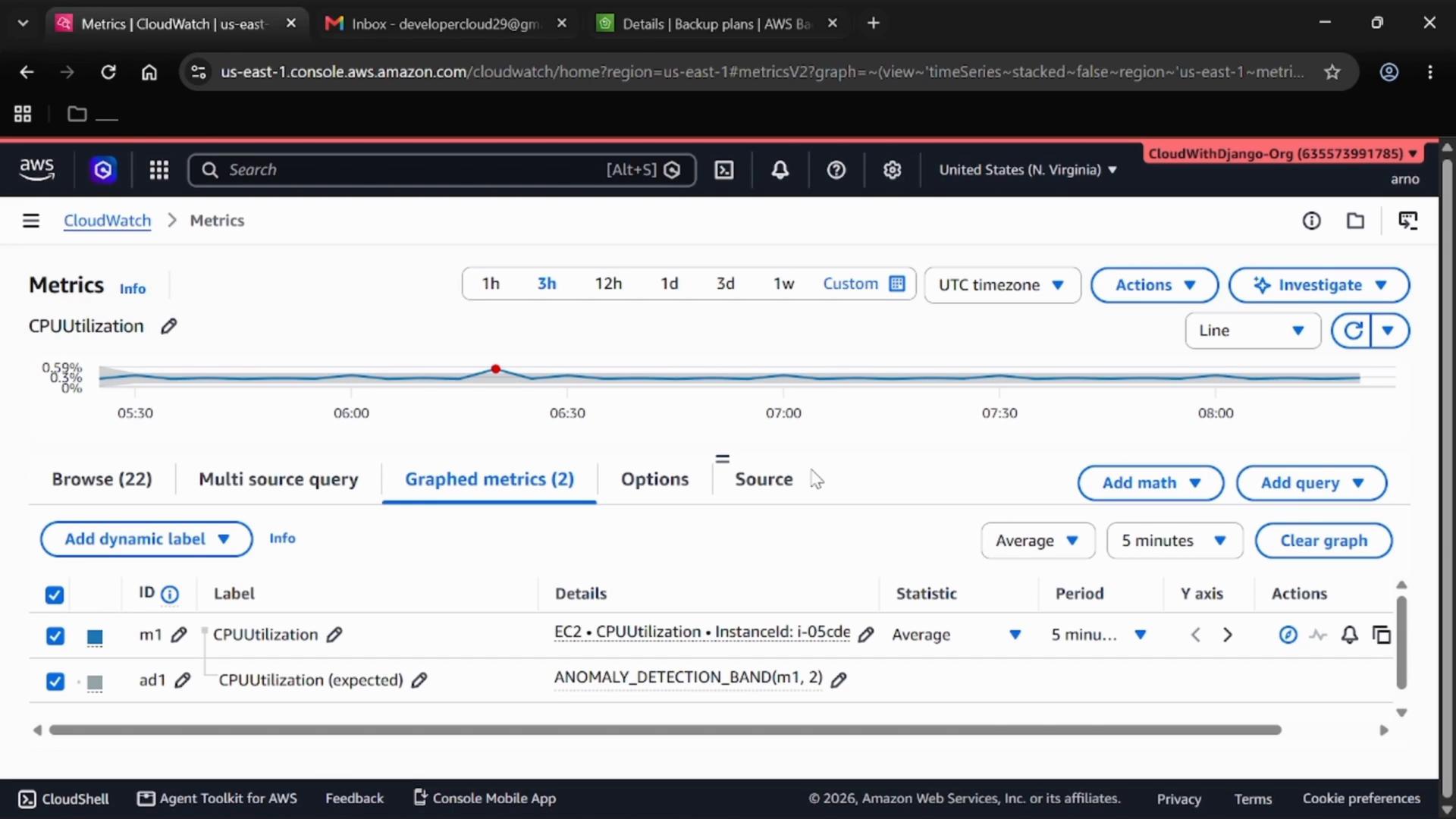1456x819 pixels.
Task: Uncheck the ad1 expected band checkbox
Action: (x=55, y=681)
